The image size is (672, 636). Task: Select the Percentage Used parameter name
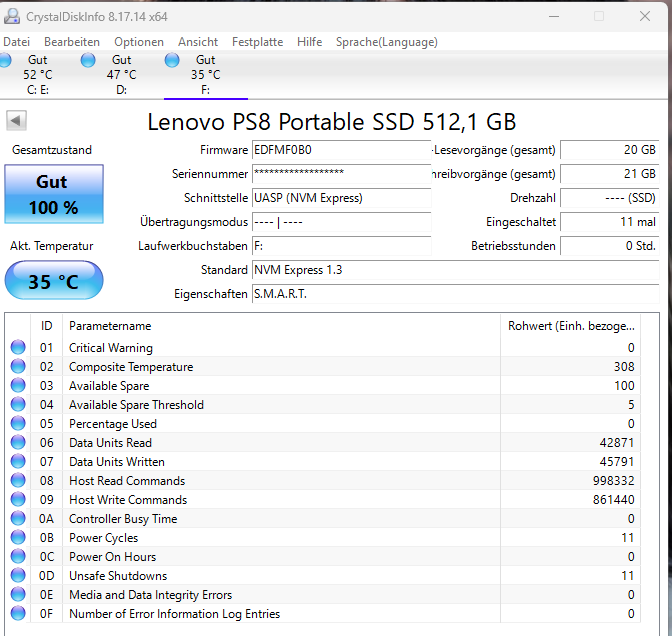coord(113,424)
